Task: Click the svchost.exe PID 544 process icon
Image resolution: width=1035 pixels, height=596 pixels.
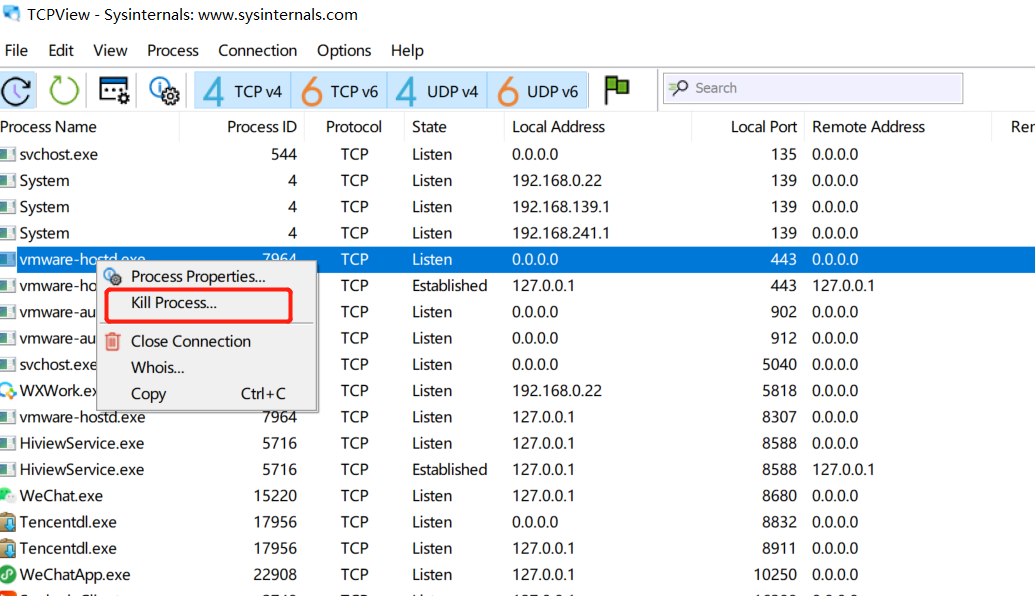Action: coord(8,154)
